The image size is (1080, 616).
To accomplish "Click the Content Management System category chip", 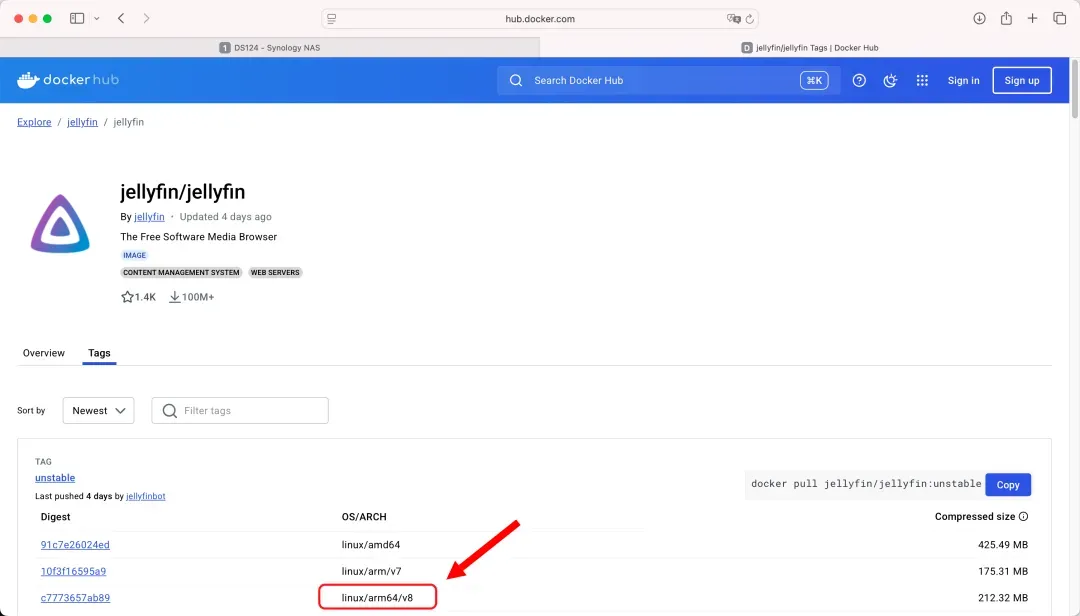I will tap(181, 273).
